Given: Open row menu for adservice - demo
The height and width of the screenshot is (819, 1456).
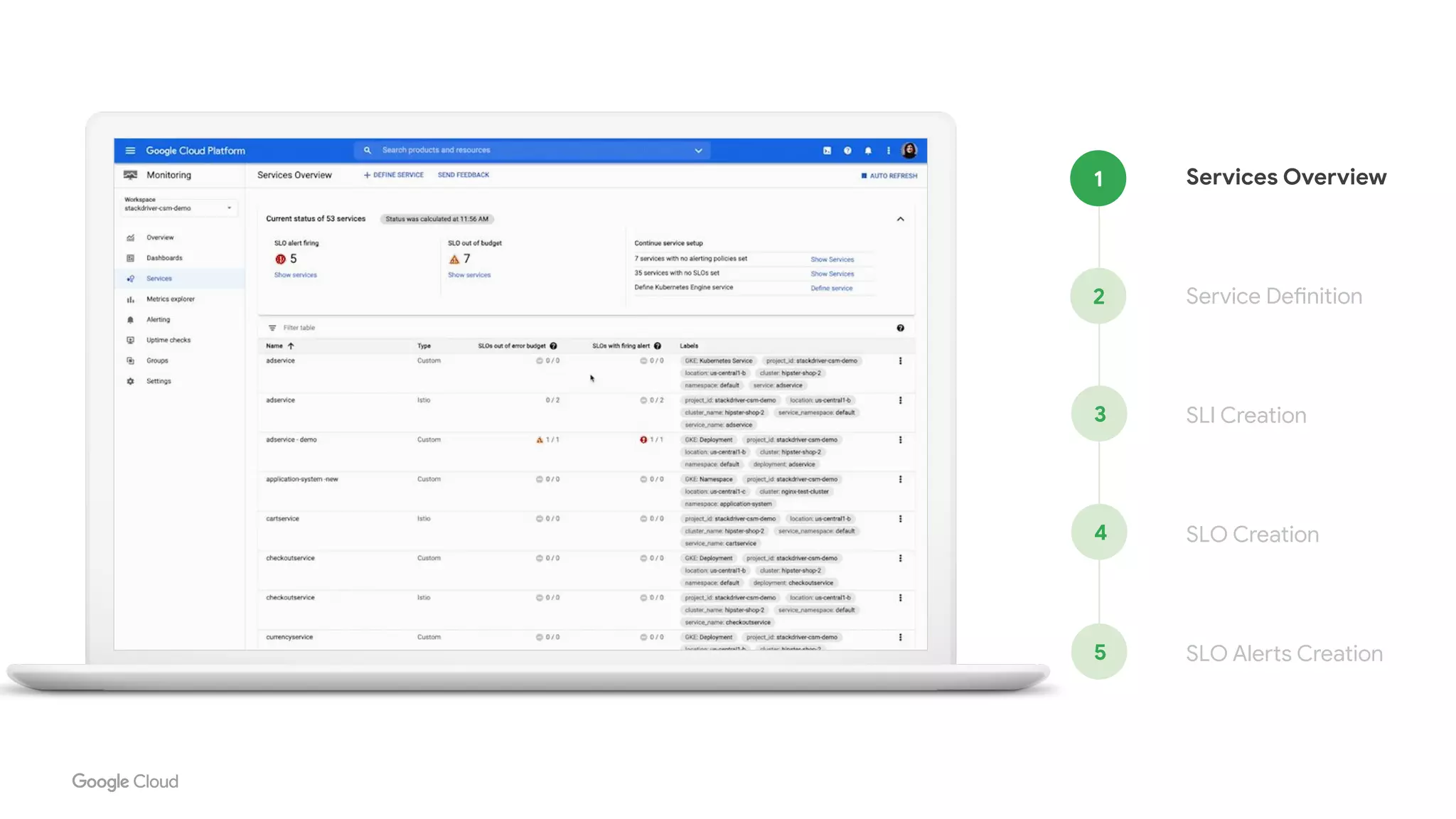Looking at the screenshot, I should 900,440.
